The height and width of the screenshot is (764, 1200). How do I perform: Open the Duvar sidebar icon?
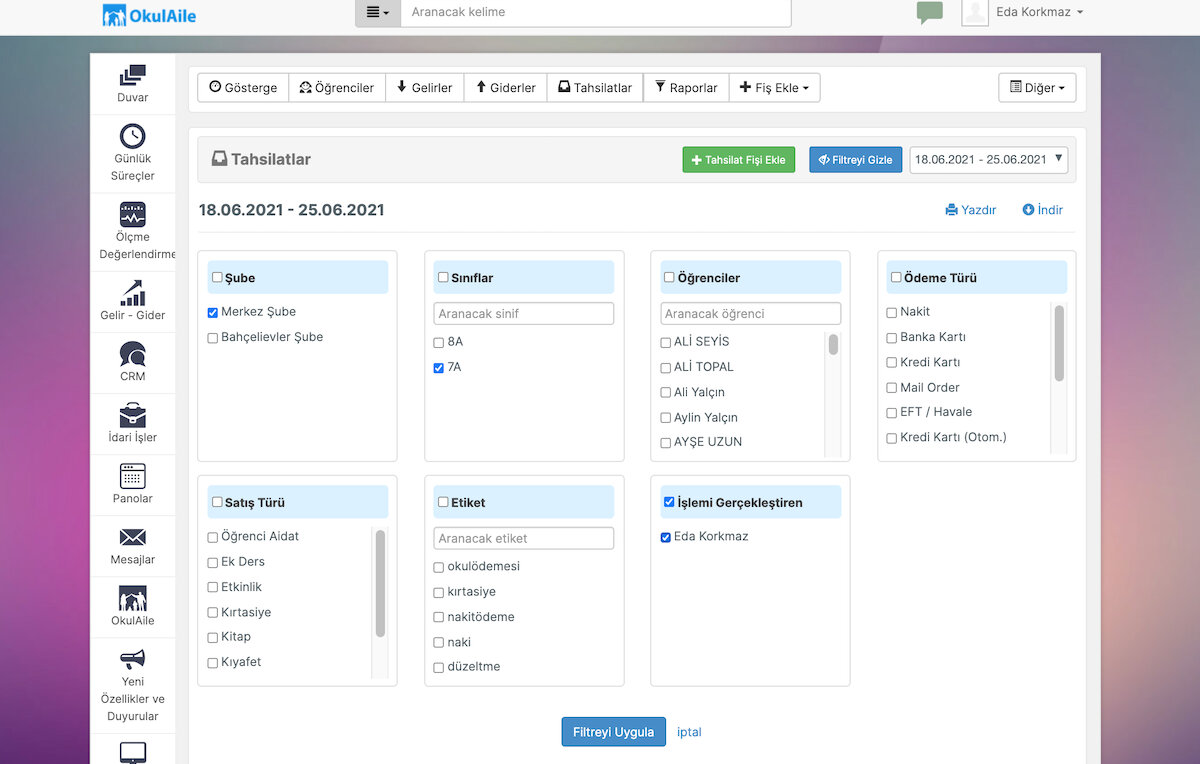132,75
